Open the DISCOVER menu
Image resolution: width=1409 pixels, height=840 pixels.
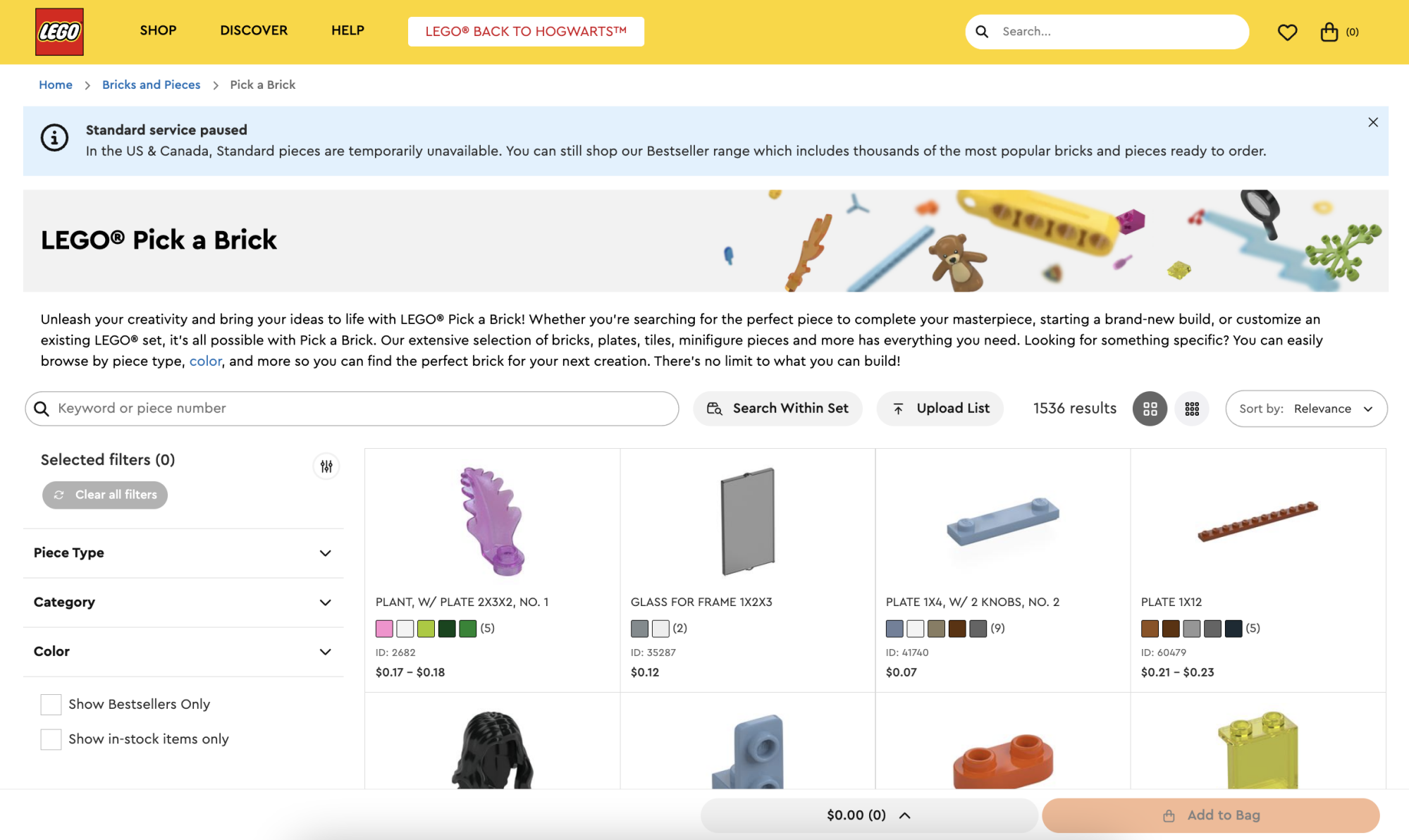254,30
